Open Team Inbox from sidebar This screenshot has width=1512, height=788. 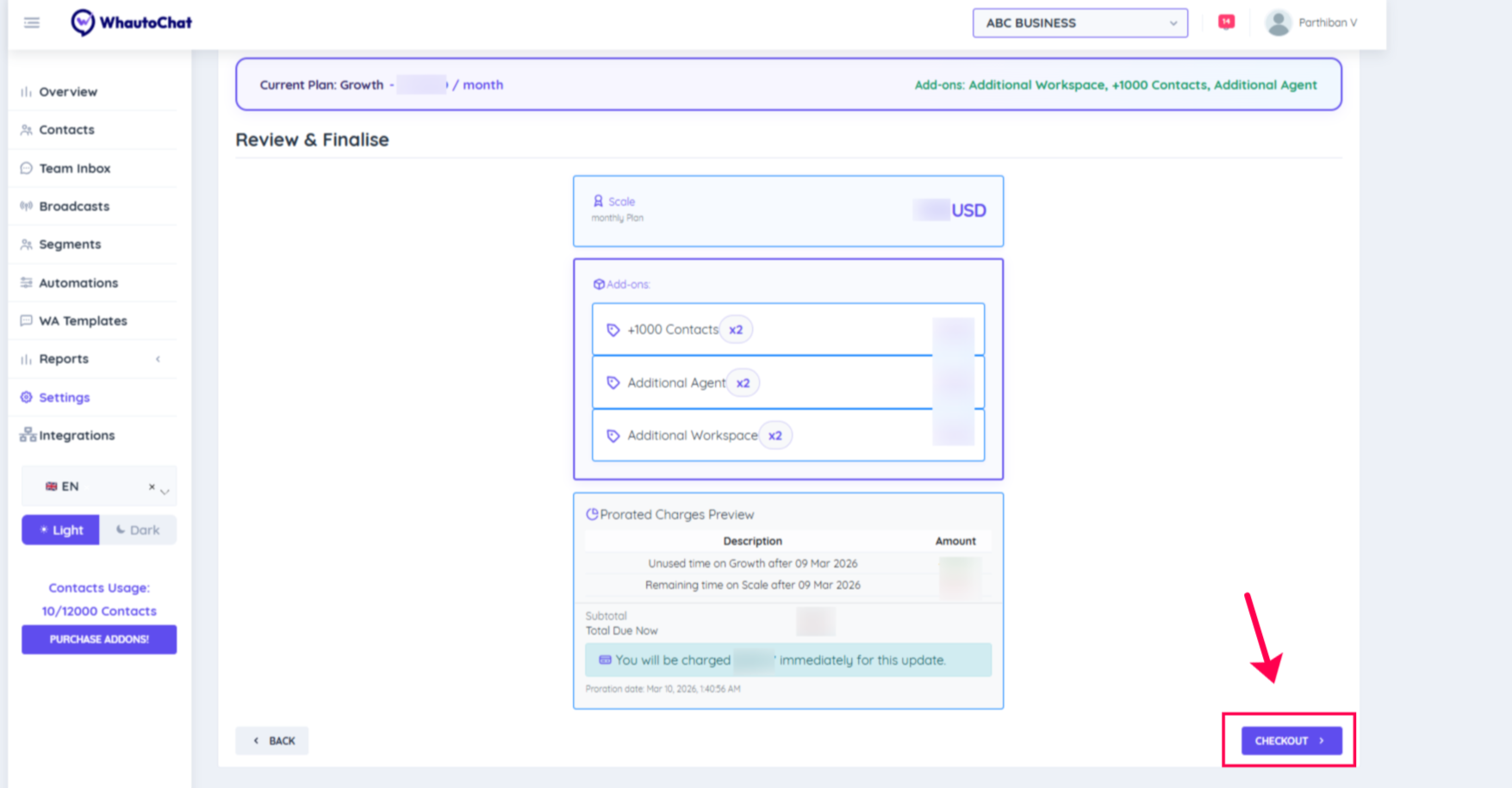74,169
